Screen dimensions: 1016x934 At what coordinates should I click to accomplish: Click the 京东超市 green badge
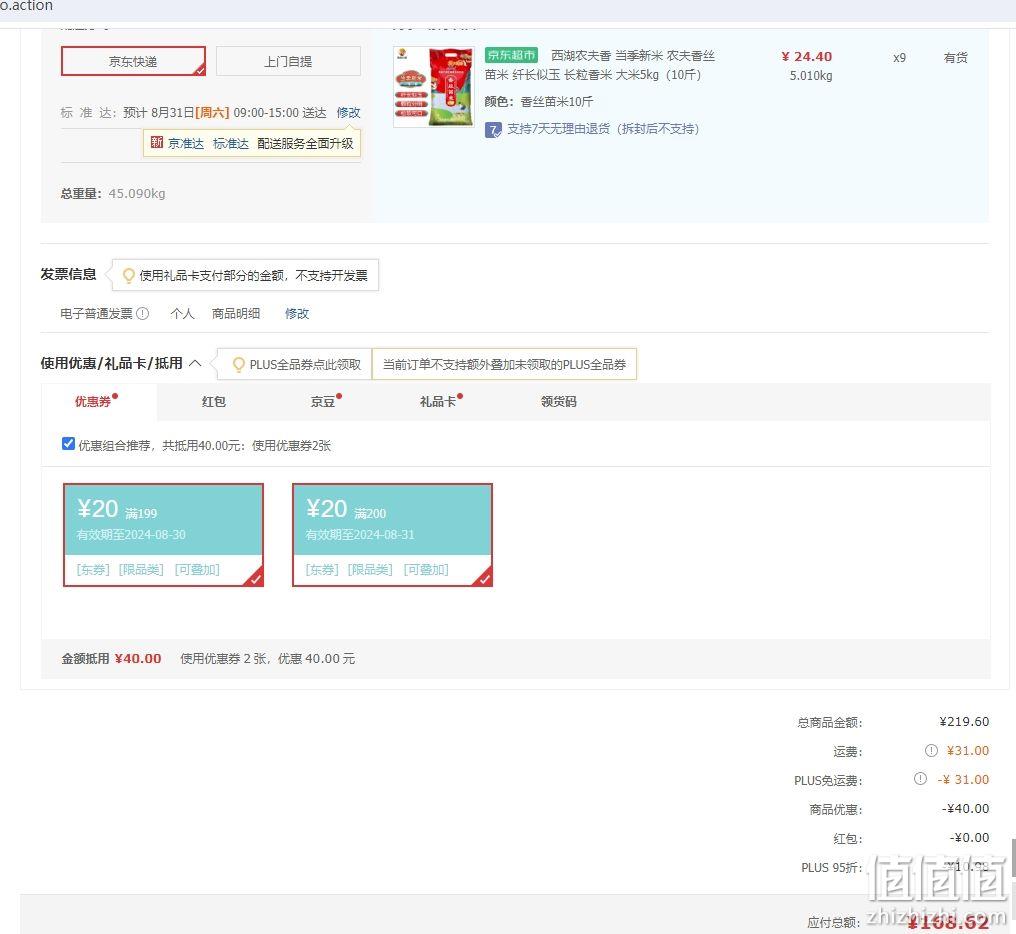pyautogui.click(x=511, y=55)
